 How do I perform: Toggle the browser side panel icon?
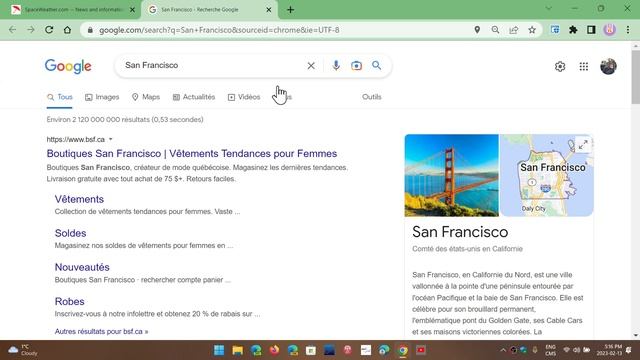(x=591, y=30)
